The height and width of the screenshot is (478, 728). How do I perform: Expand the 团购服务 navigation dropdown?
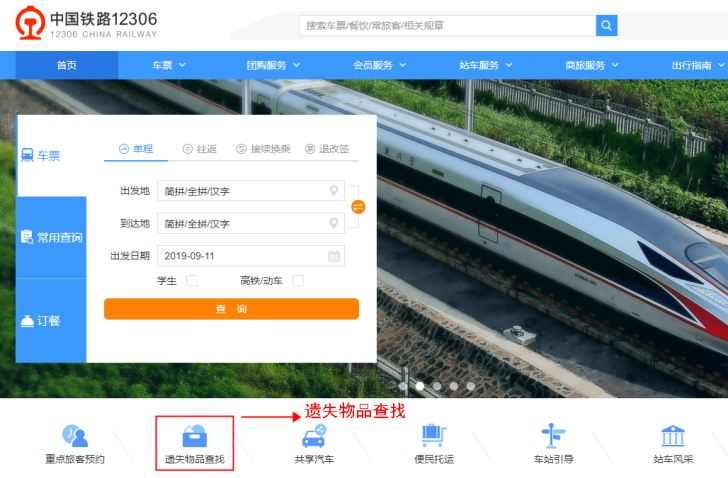coord(273,65)
